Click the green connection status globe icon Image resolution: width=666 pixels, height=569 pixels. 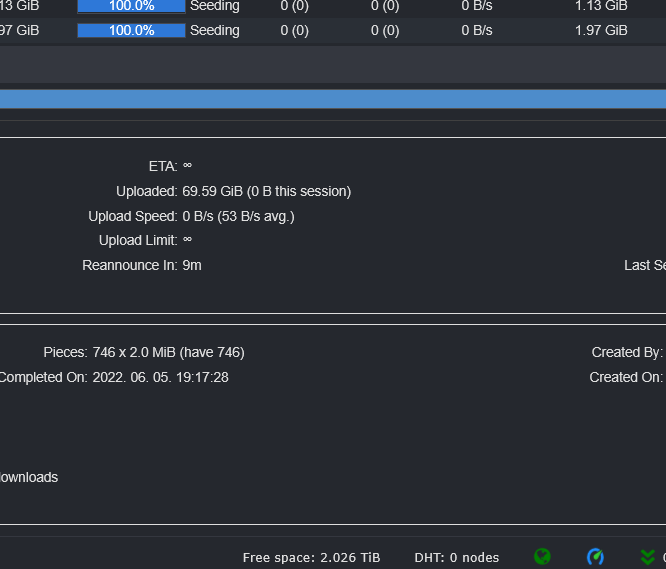coord(542,557)
